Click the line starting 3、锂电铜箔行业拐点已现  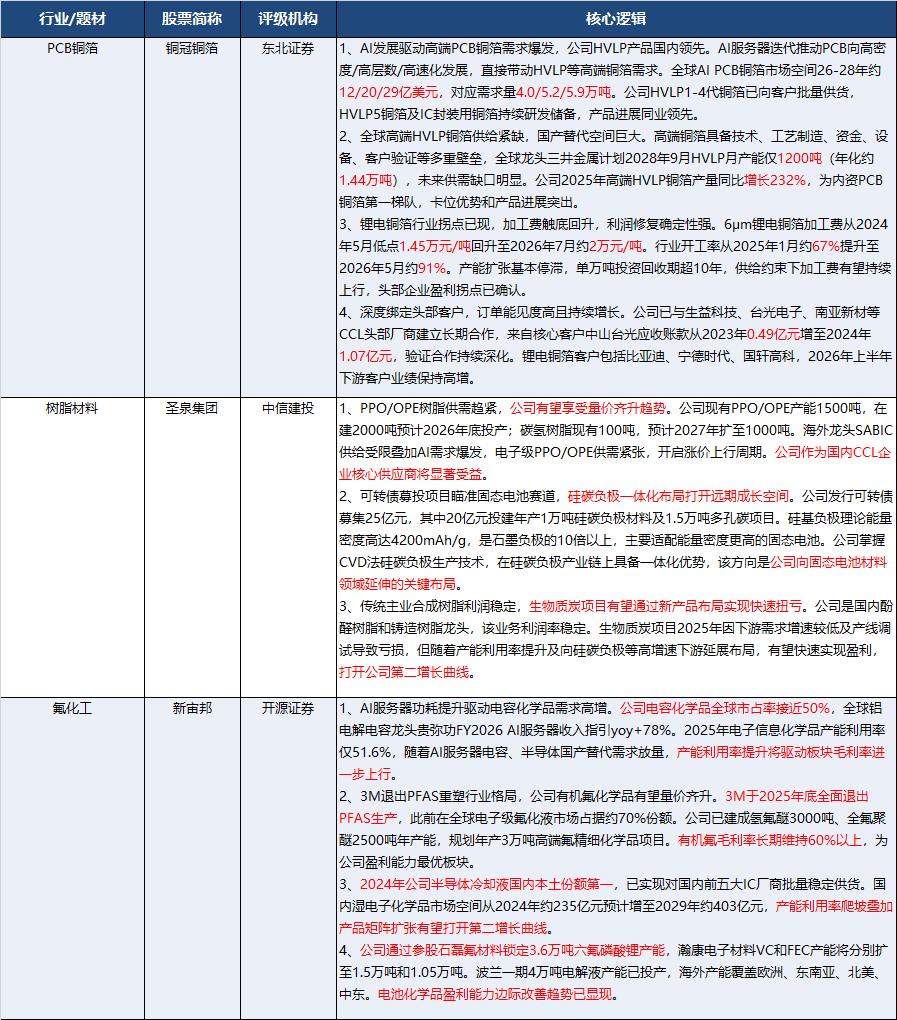tap(613, 224)
